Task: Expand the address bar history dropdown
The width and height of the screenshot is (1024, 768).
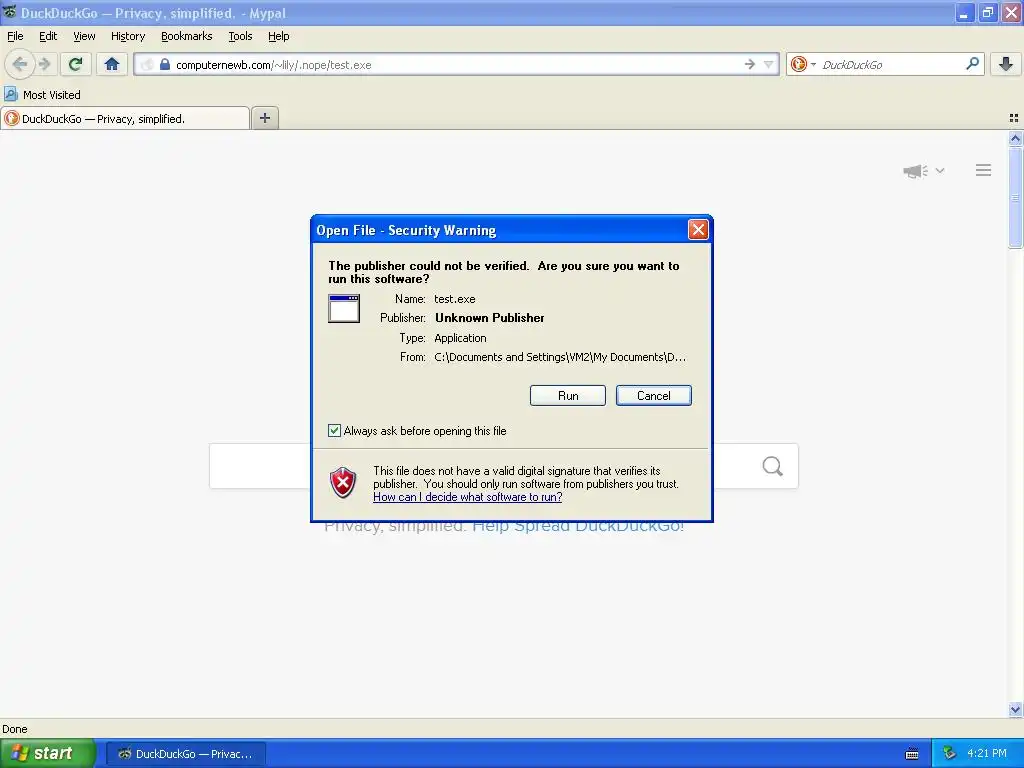Action: [x=769, y=64]
